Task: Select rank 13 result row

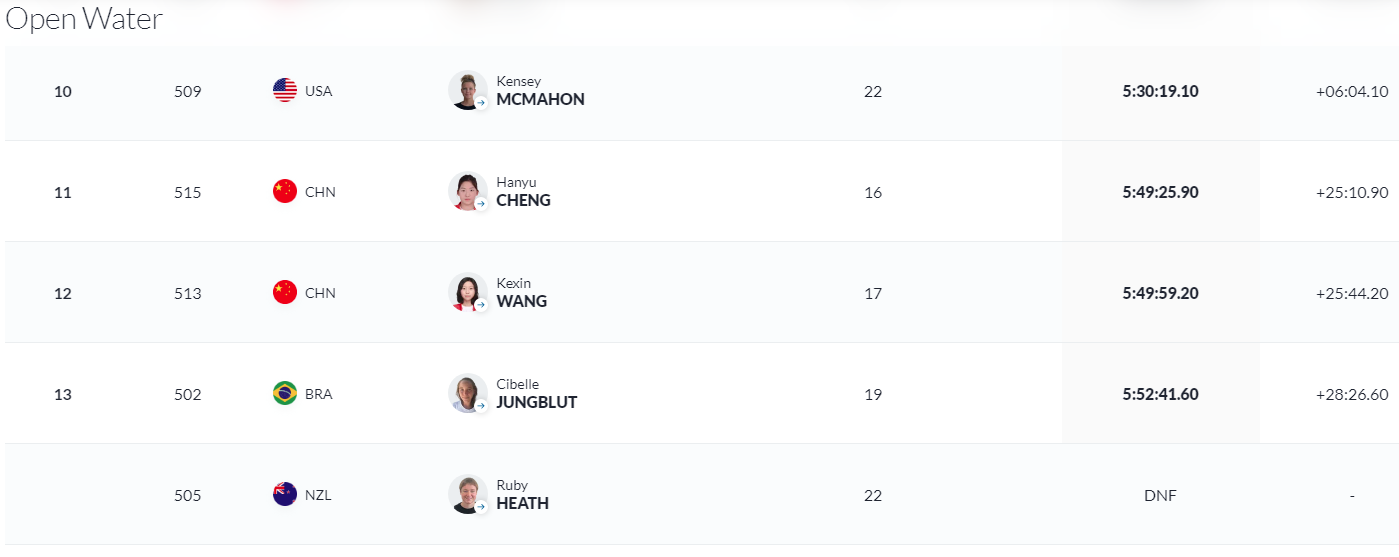Action: pos(702,394)
